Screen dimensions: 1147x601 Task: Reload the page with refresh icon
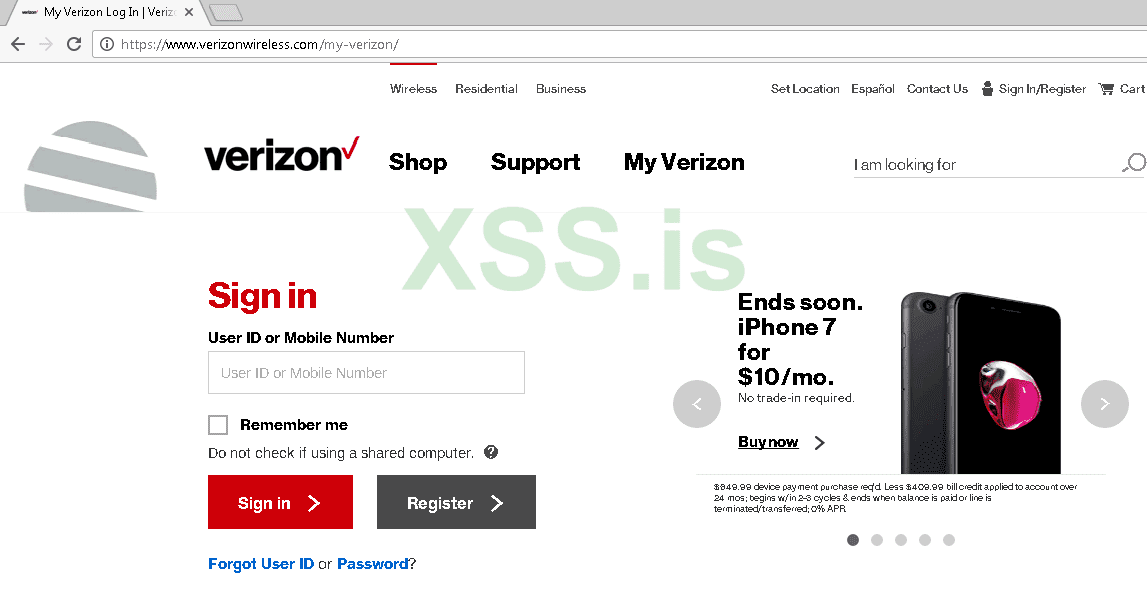(74, 44)
